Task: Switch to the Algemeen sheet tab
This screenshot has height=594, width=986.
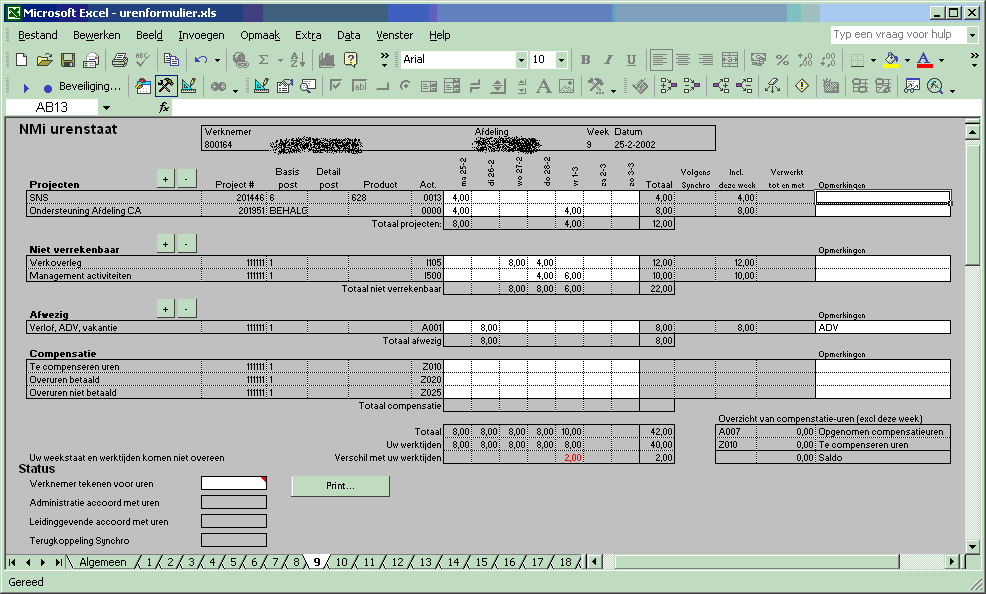Action: 102,562
